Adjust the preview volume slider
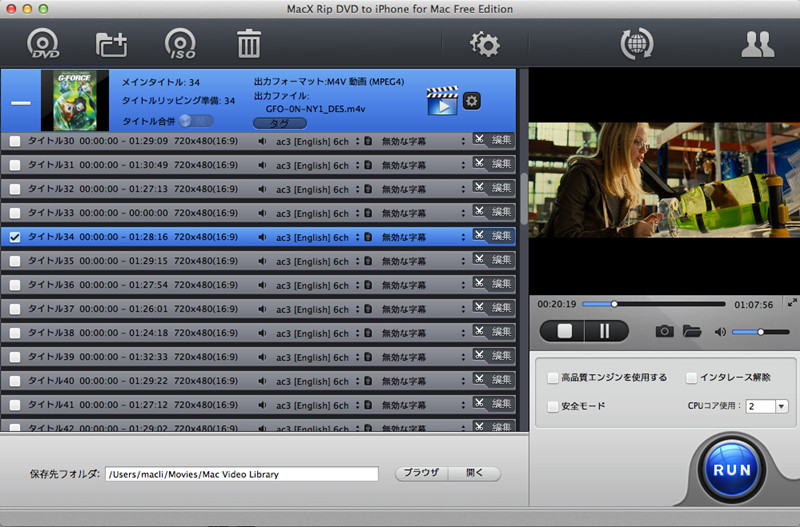Viewport: 800px width, 527px height. click(761, 332)
